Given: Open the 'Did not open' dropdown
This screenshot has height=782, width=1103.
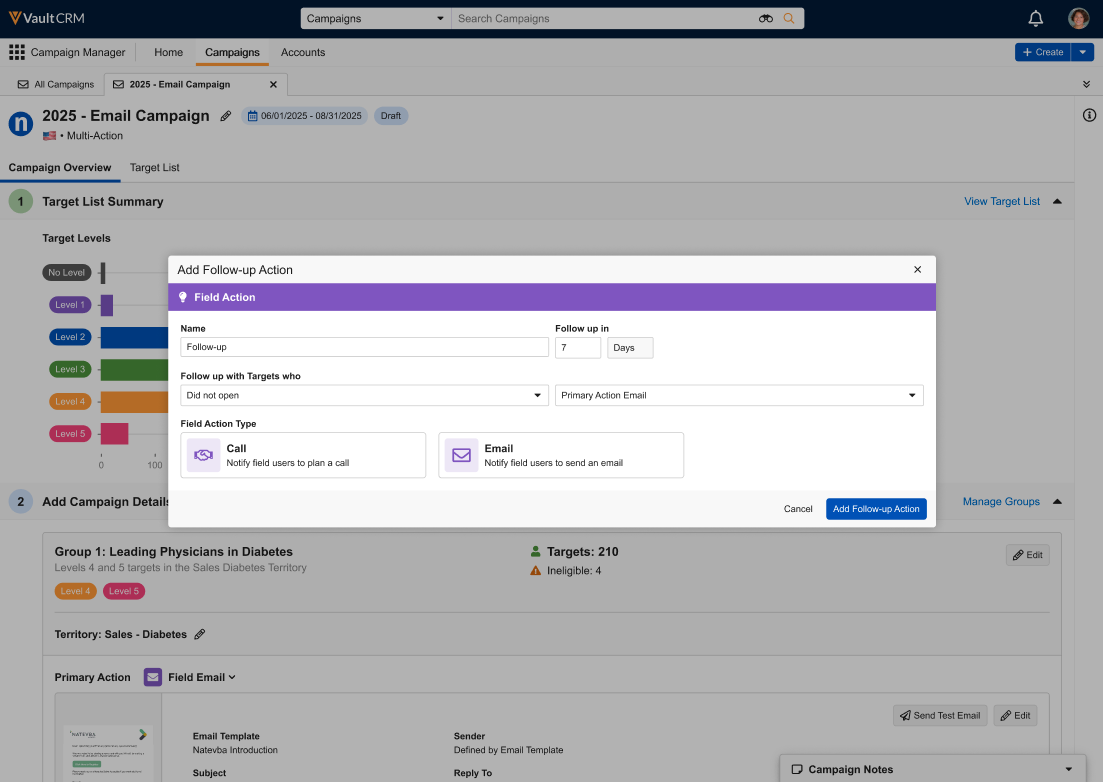Looking at the screenshot, I should (x=364, y=395).
